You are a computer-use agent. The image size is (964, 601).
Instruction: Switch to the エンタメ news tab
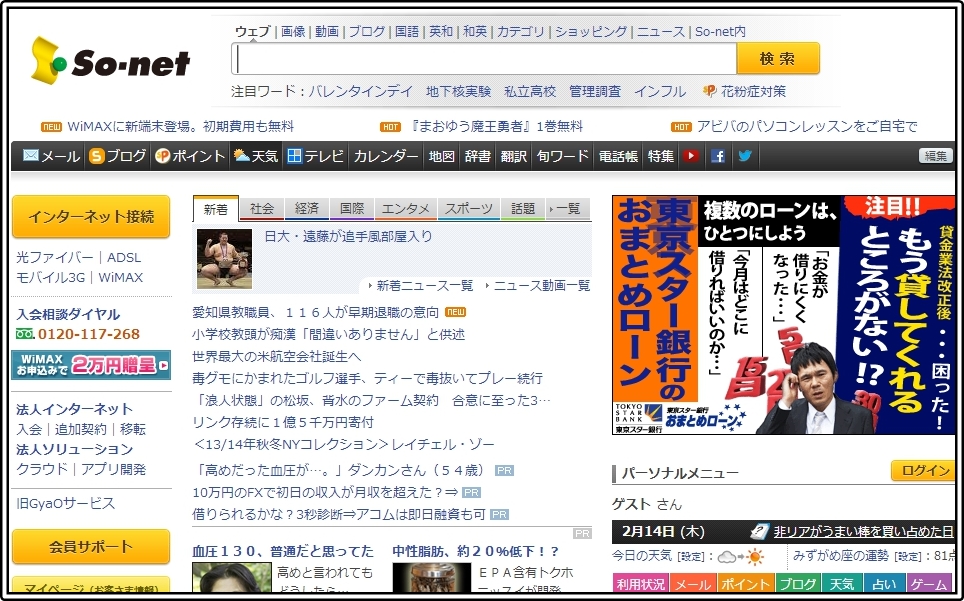coord(406,209)
